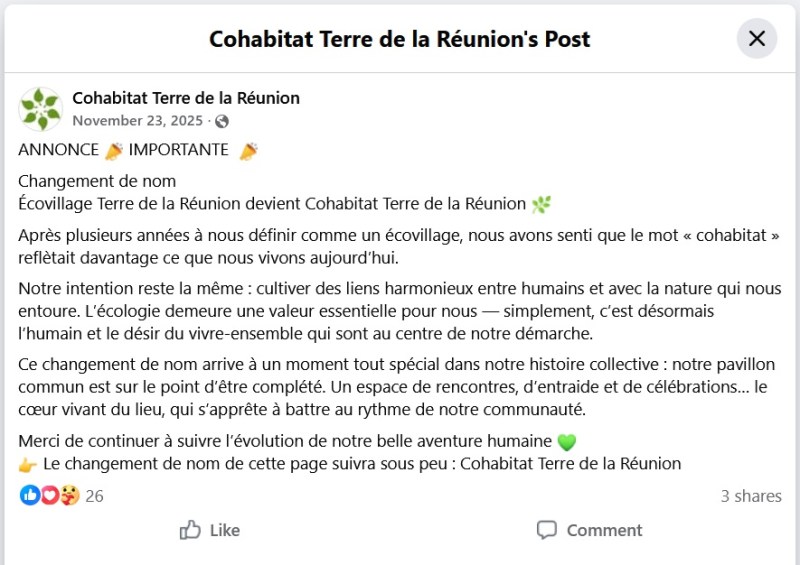The image size is (800, 565).
Task: Click the blue thumbs-up reaction icon
Action: [x=29, y=495]
